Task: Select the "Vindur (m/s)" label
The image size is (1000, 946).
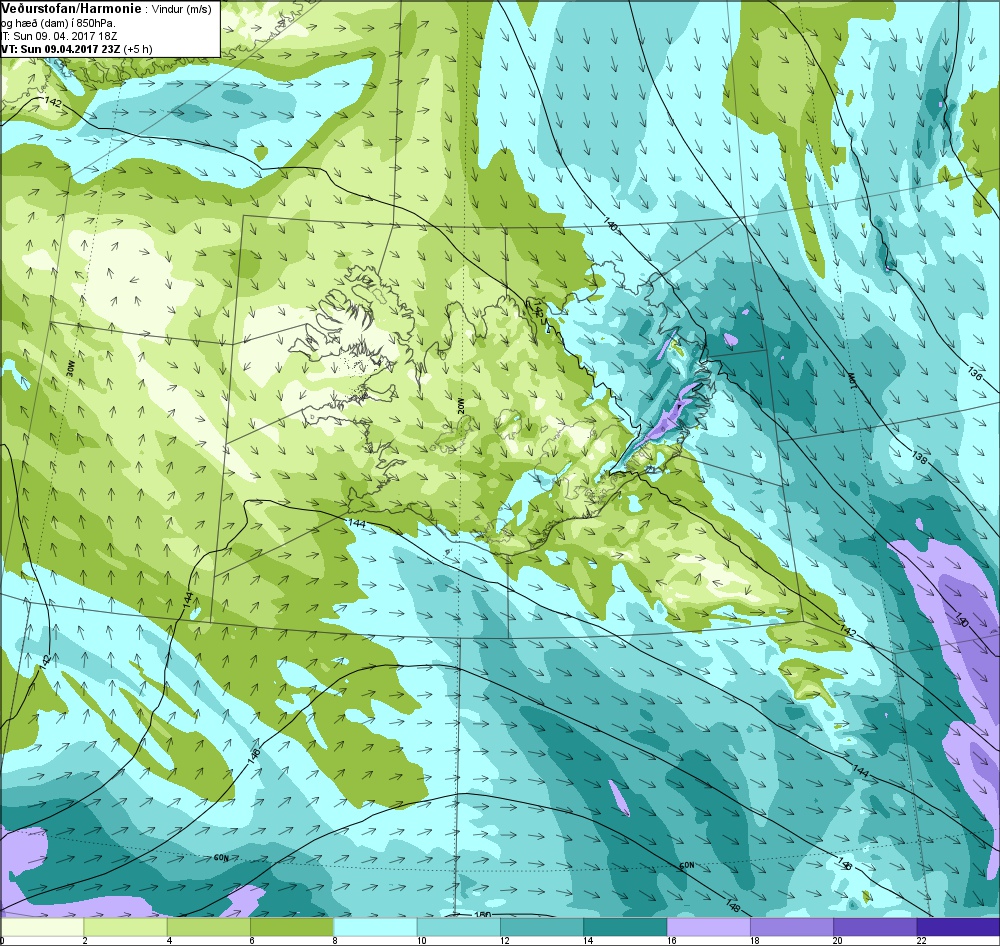Action: [x=182, y=9]
